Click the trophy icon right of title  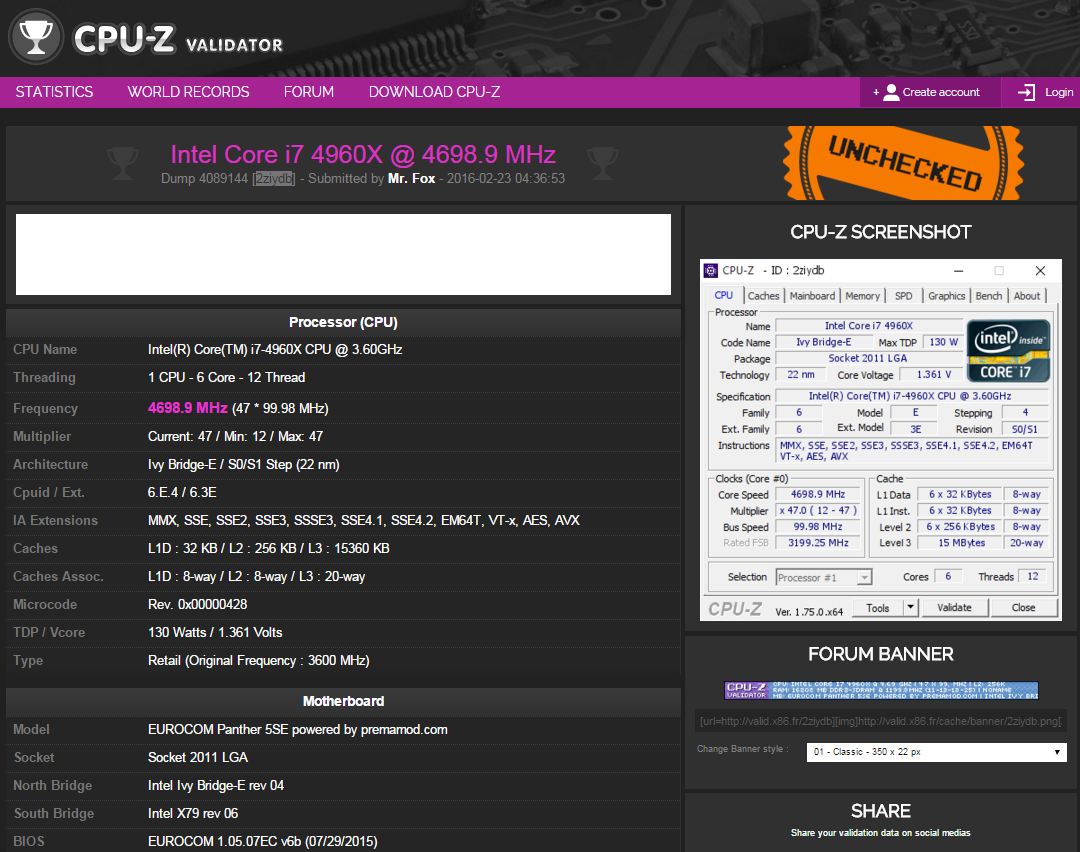point(603,163)
